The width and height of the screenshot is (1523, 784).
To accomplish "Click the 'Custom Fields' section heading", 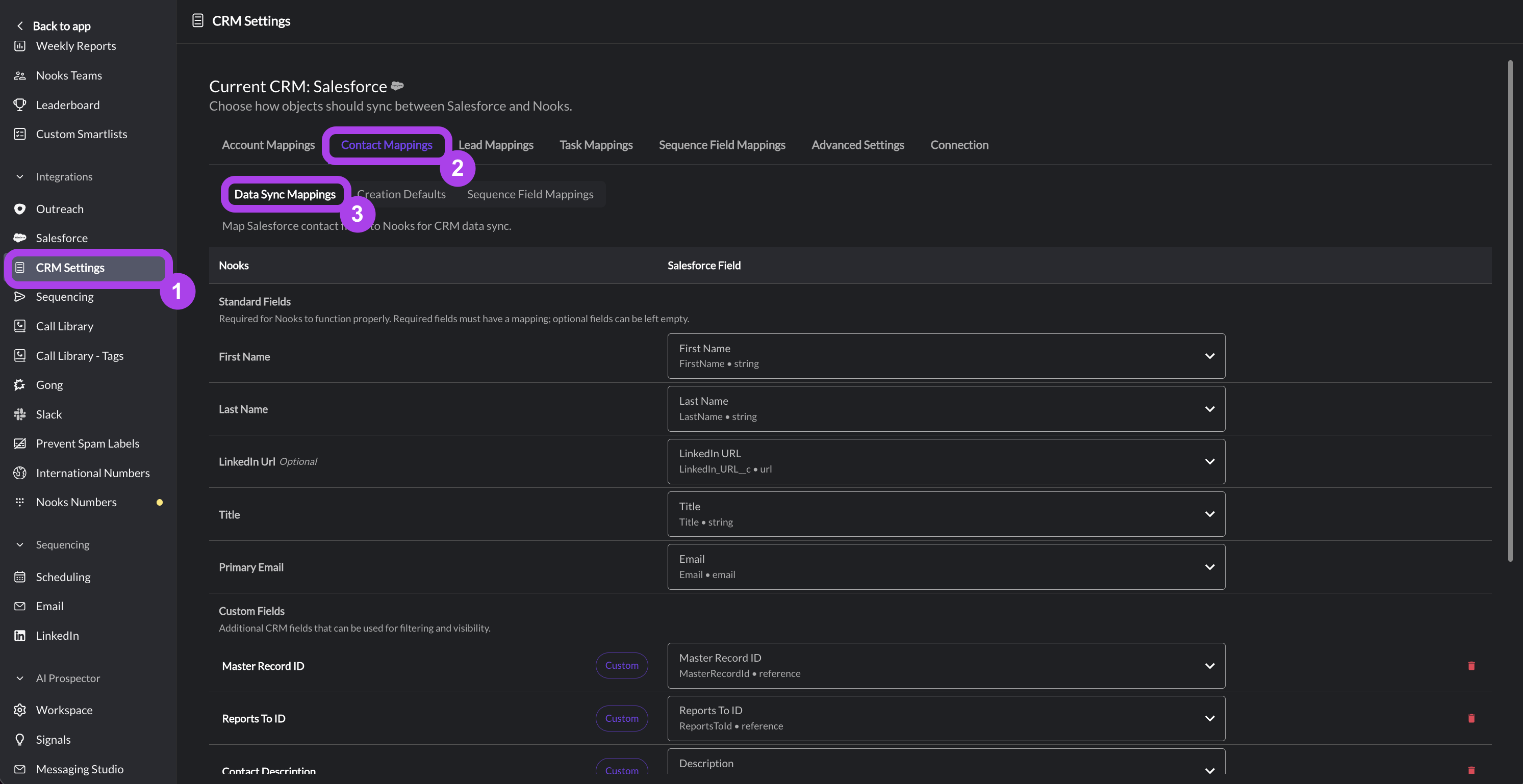I will tap(252, 612).
